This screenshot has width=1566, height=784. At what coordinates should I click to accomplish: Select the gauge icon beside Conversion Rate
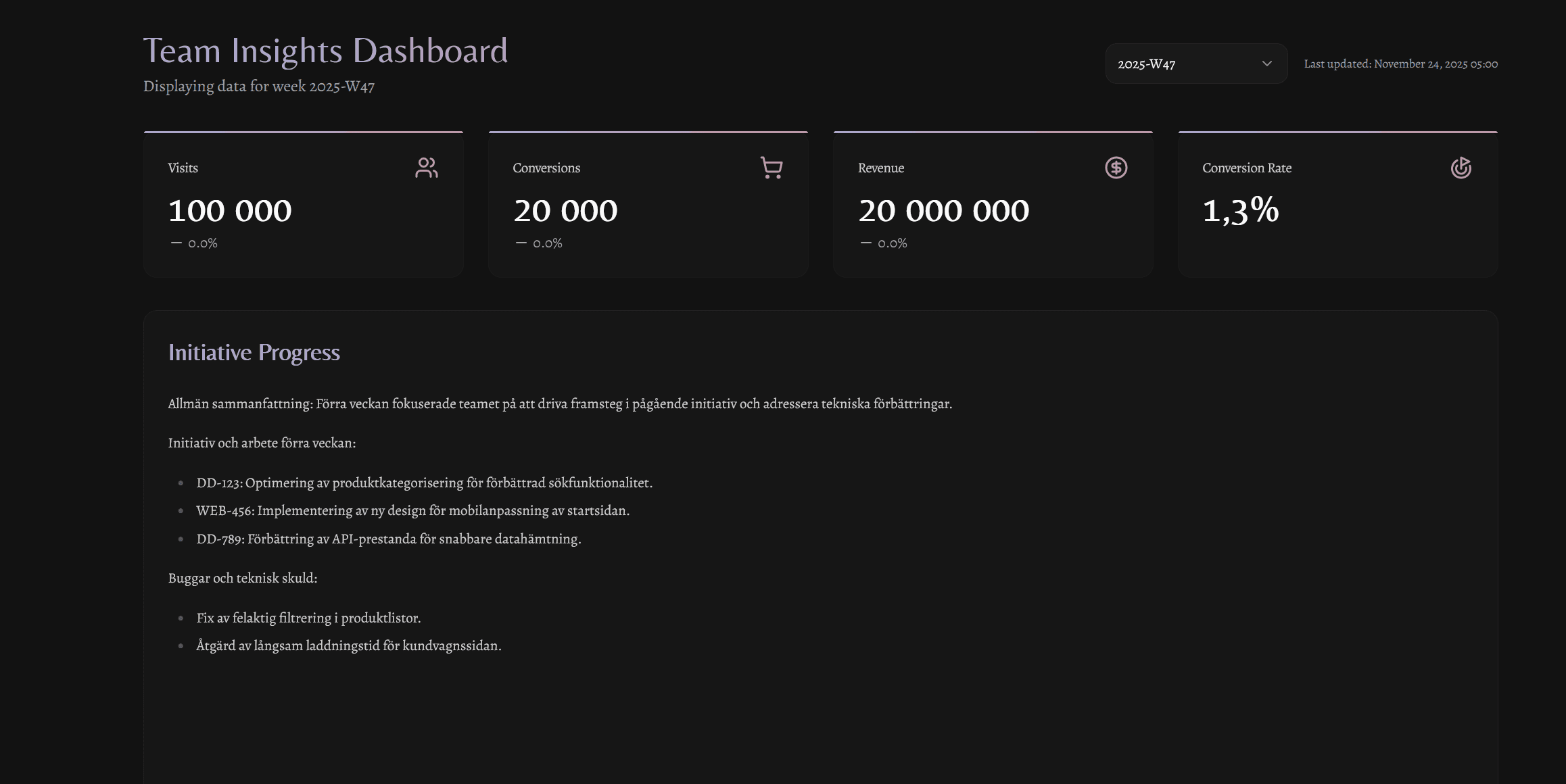click(1461, 168)
